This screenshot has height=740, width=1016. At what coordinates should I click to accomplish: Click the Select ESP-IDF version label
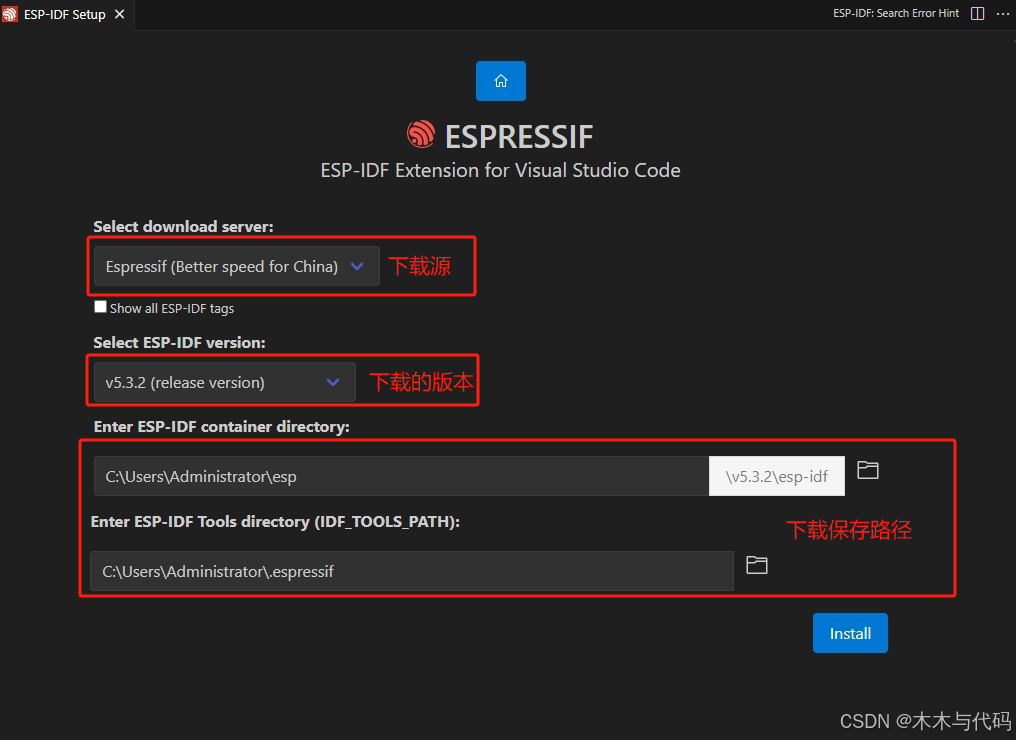tap(179, 343)
